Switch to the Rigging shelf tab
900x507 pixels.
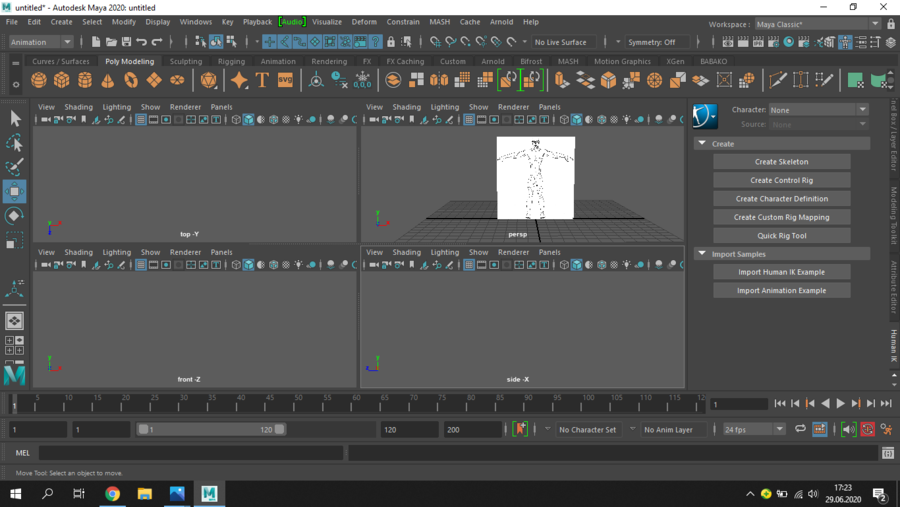(231, 61)
